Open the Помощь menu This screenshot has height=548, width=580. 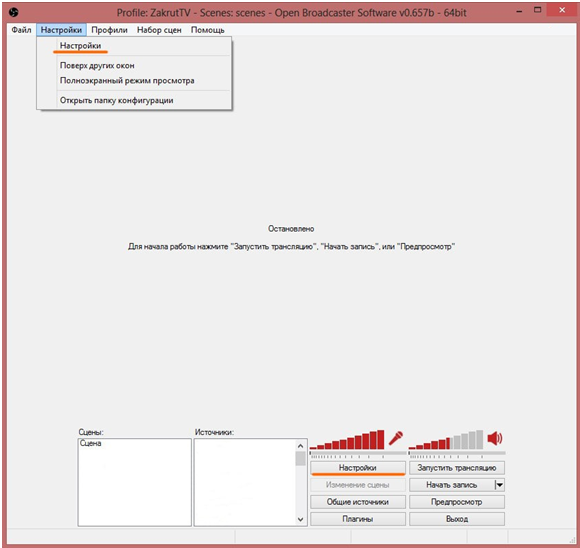click(x=208, y=30)
